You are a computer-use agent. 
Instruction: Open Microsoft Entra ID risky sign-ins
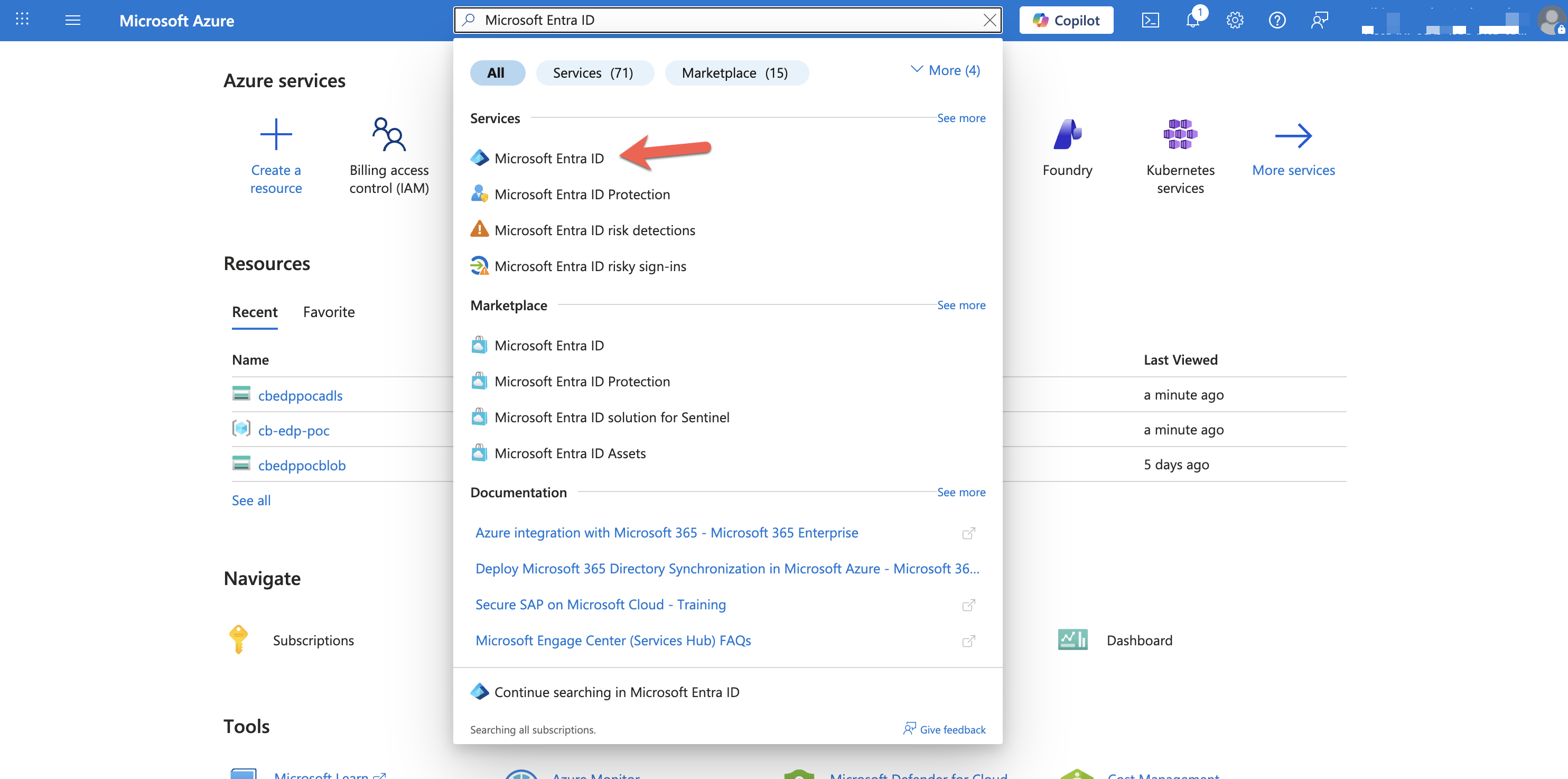(590, 266)
